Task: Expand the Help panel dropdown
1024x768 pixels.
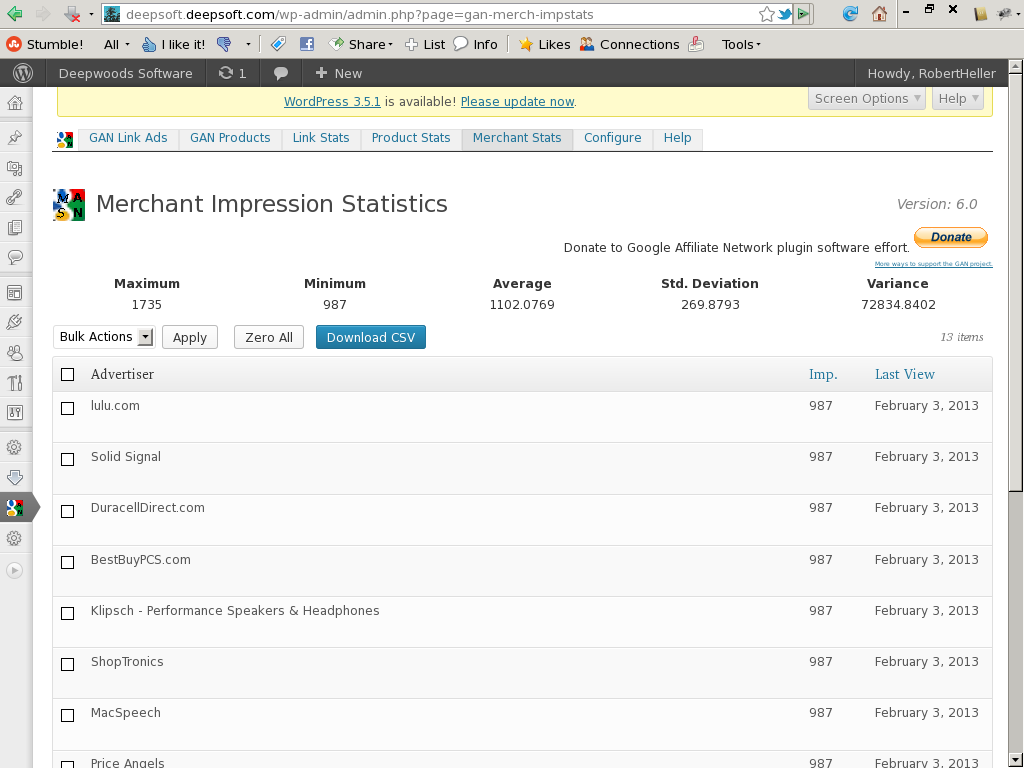Action: coord(957,99)
